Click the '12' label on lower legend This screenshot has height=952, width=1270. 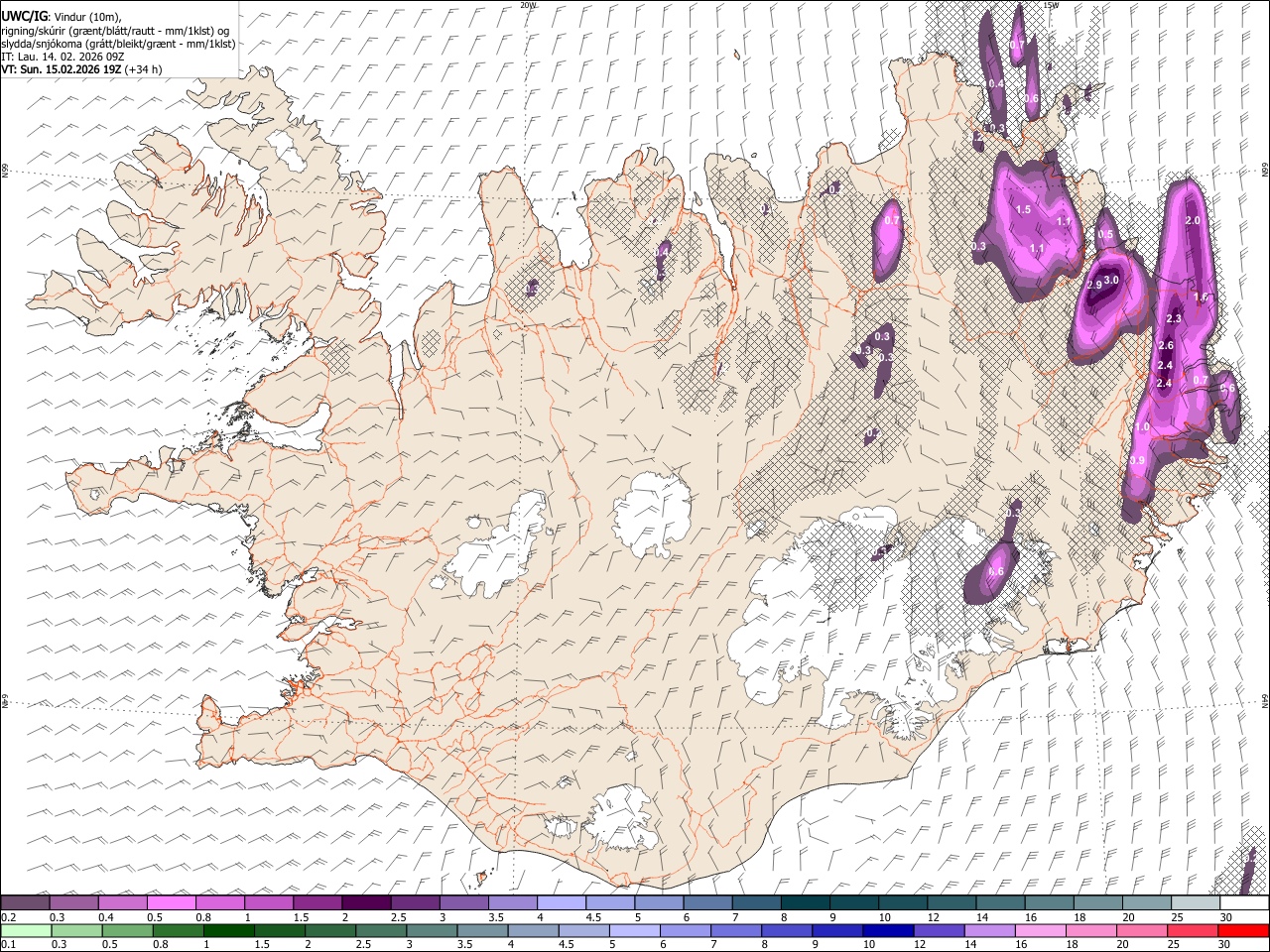[919, 945]
